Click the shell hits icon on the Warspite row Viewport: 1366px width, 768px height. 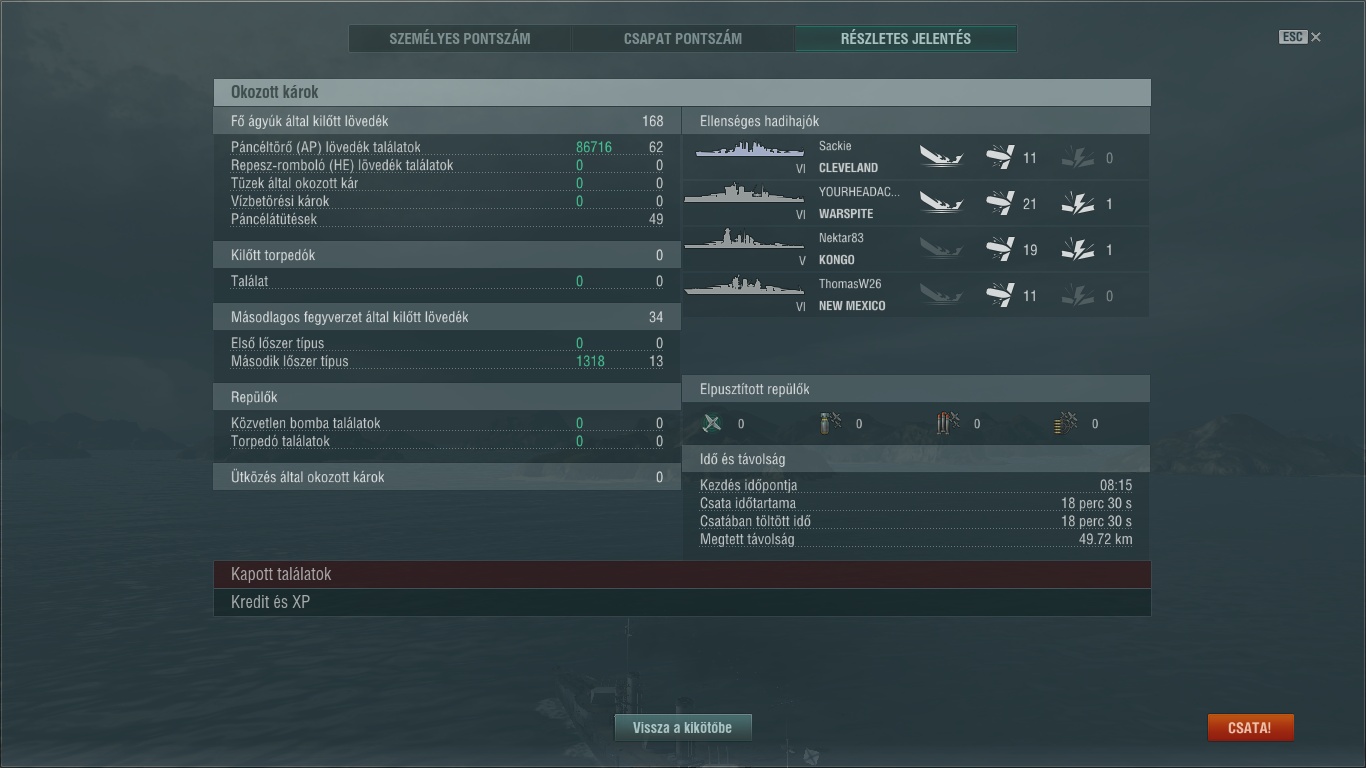1000,204
